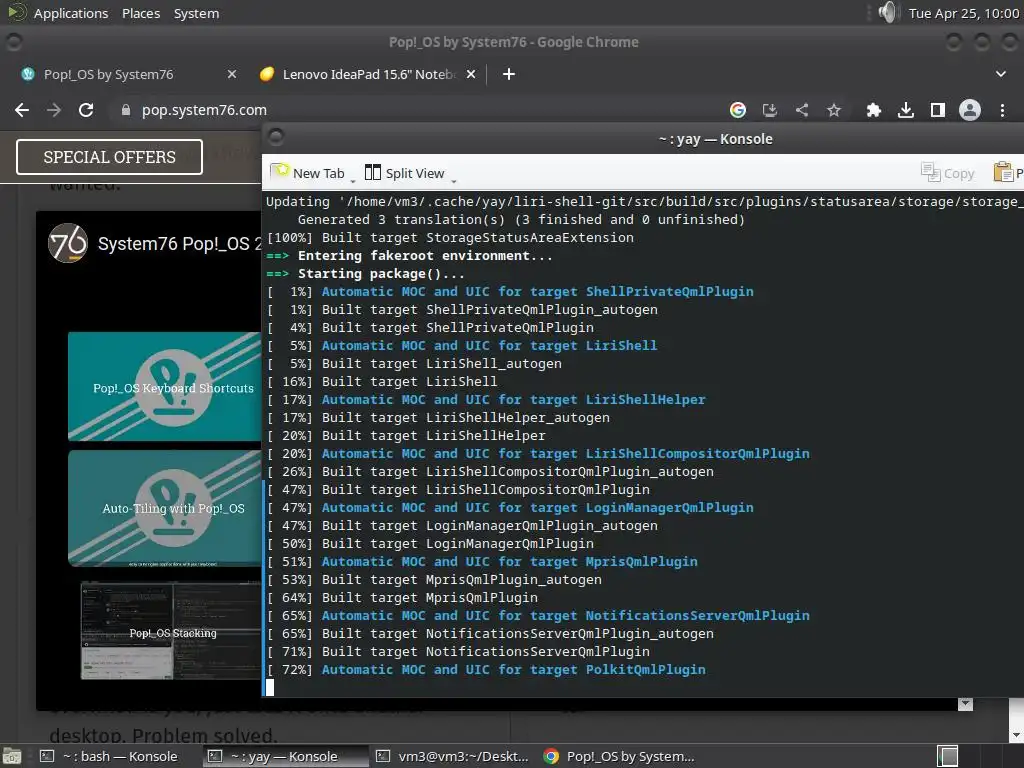Screen dimensions: 1024x768
Task: Click Split View in Konsole
Action: point(404,173)
